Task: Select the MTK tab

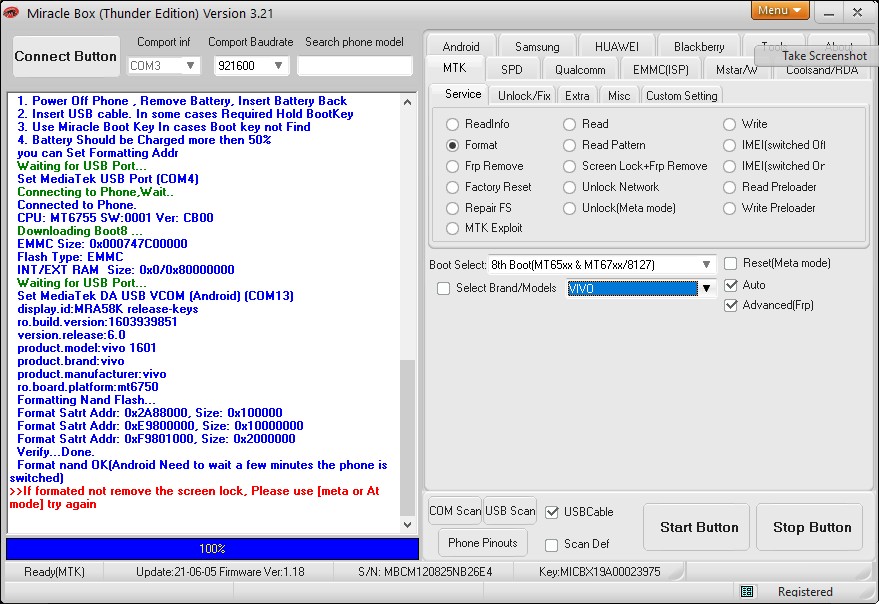Action: coord(455,68)
